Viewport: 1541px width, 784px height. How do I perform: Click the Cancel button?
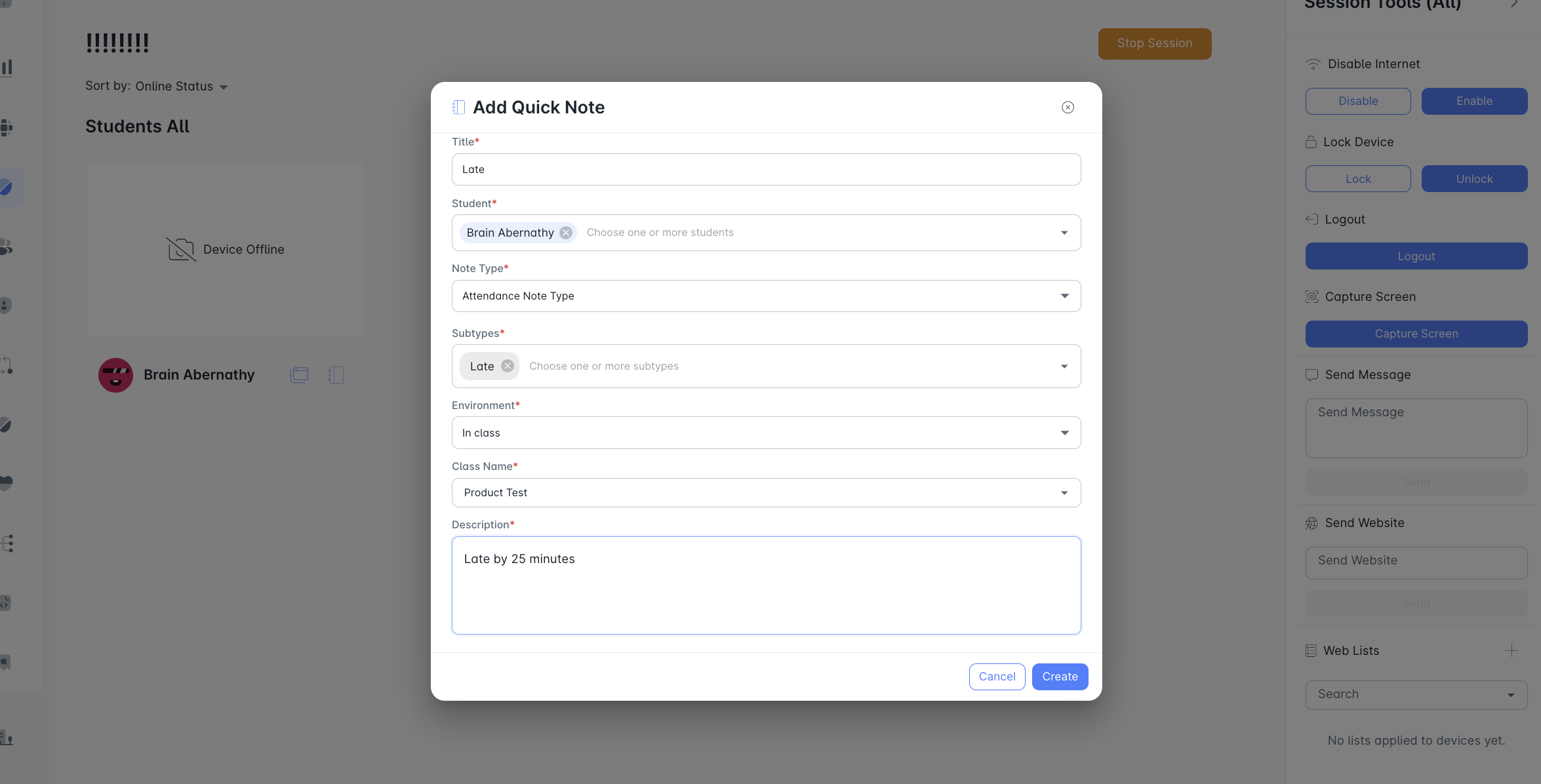[997, 676]
